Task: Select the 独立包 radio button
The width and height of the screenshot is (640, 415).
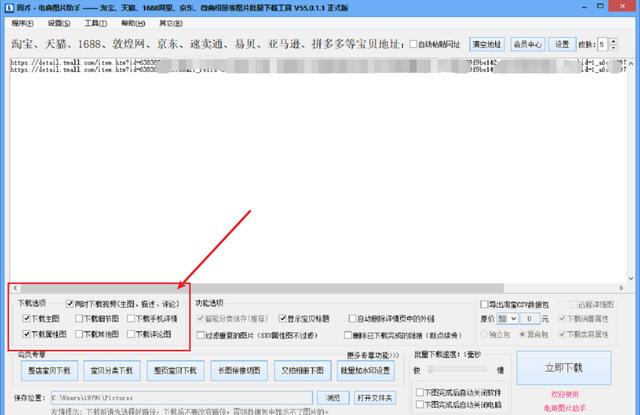Action: coord(484,334)
